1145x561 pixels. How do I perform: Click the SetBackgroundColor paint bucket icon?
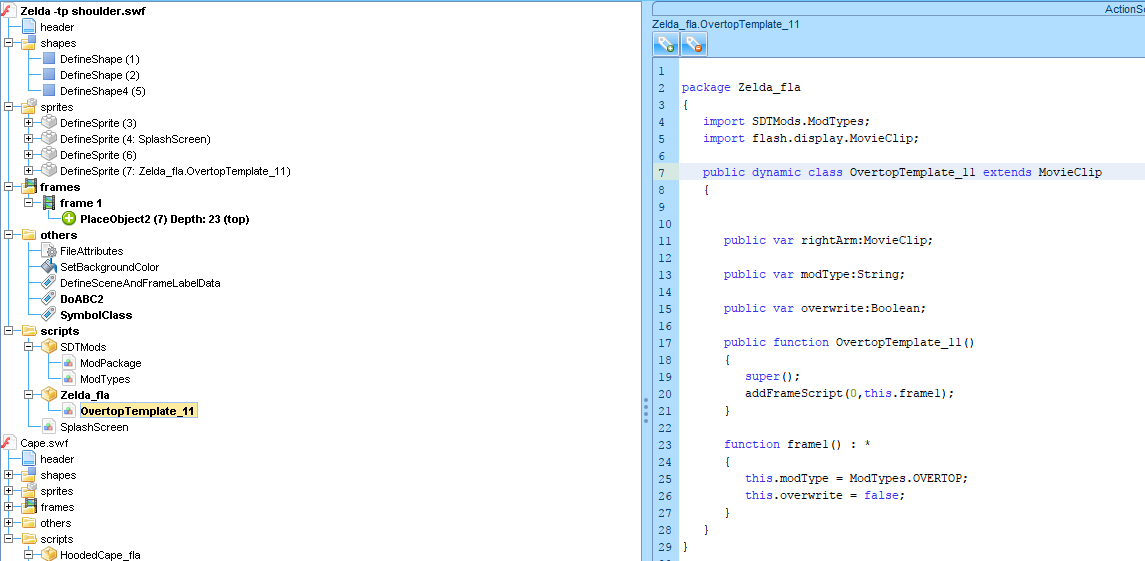pyautogui.click(x=49, y=267)
